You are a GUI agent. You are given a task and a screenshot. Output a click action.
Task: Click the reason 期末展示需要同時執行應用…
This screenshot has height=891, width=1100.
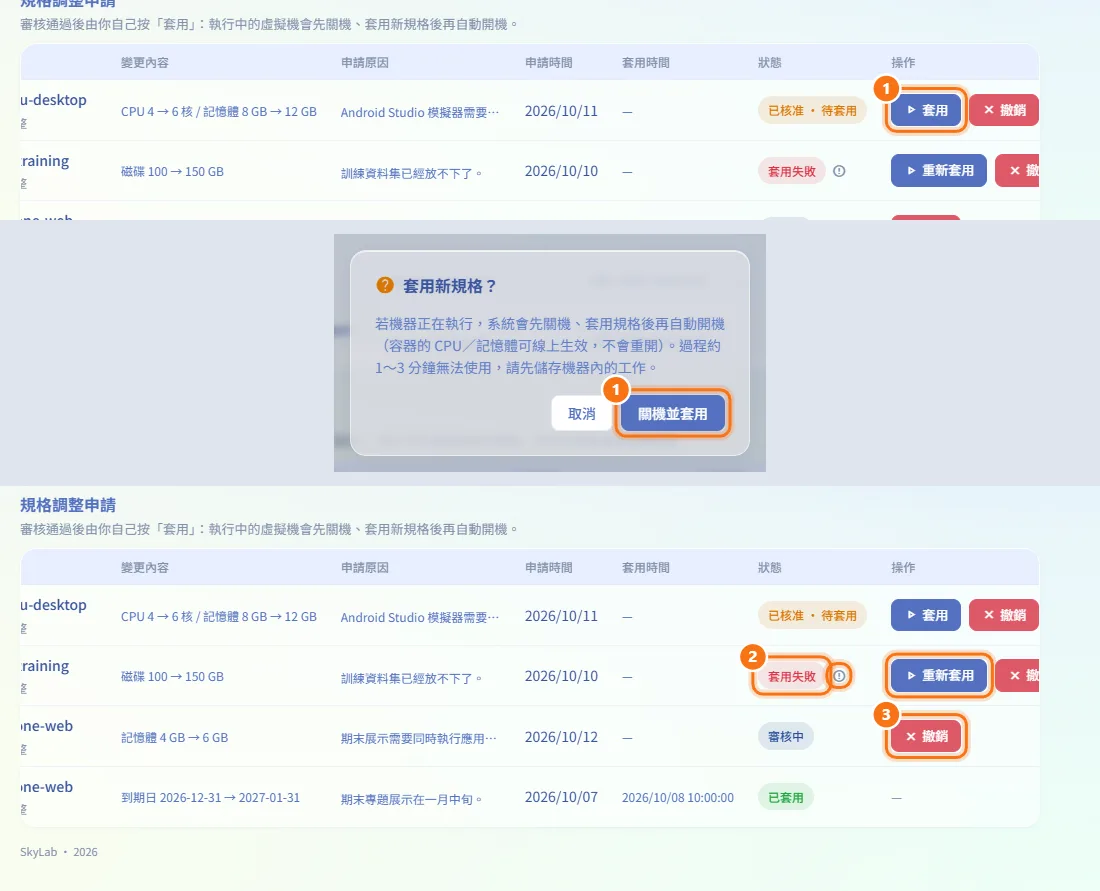tap(419, 738)
